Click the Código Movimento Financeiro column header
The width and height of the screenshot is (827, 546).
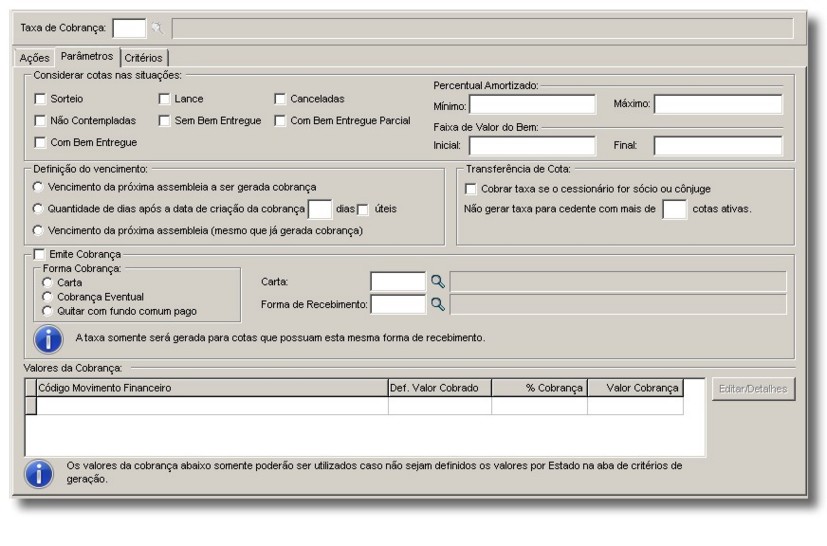click(212, 388)
